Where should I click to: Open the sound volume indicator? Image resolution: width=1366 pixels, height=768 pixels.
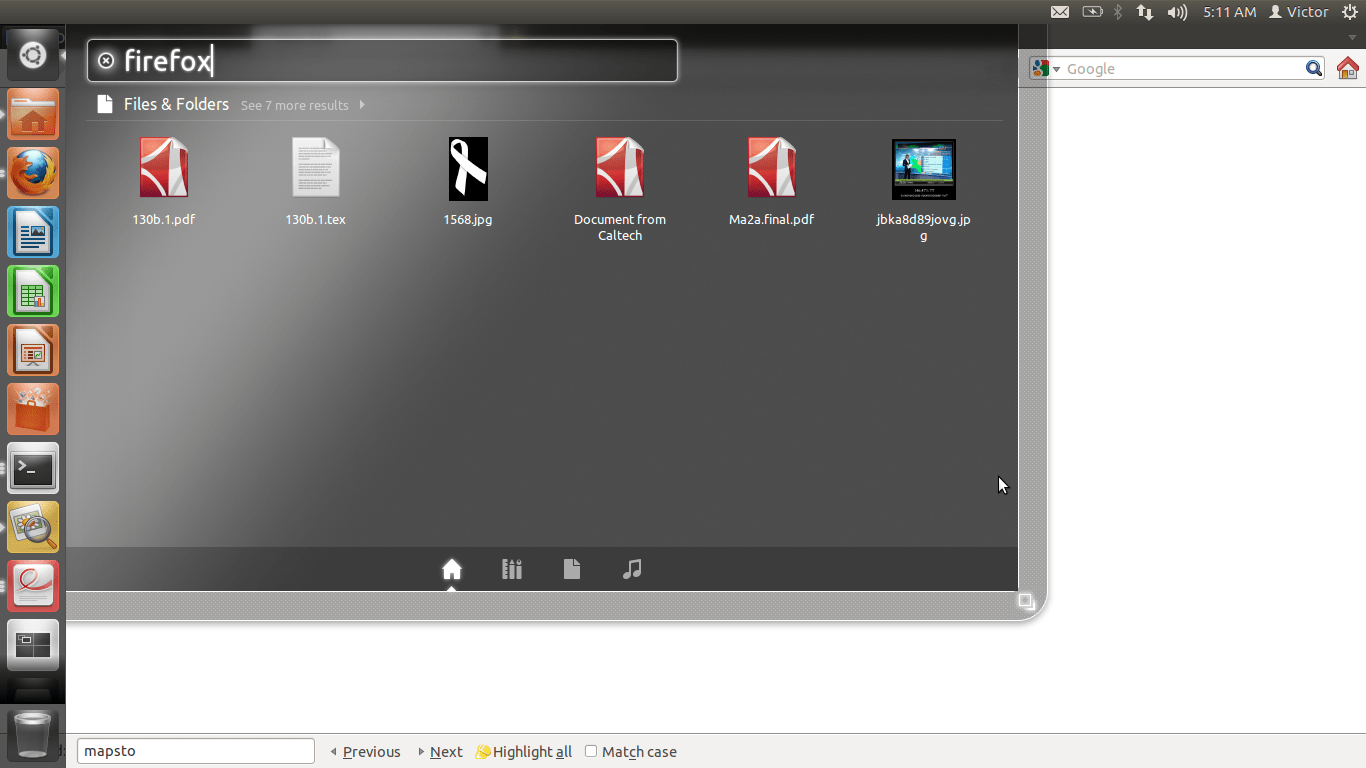point(1177,12)
